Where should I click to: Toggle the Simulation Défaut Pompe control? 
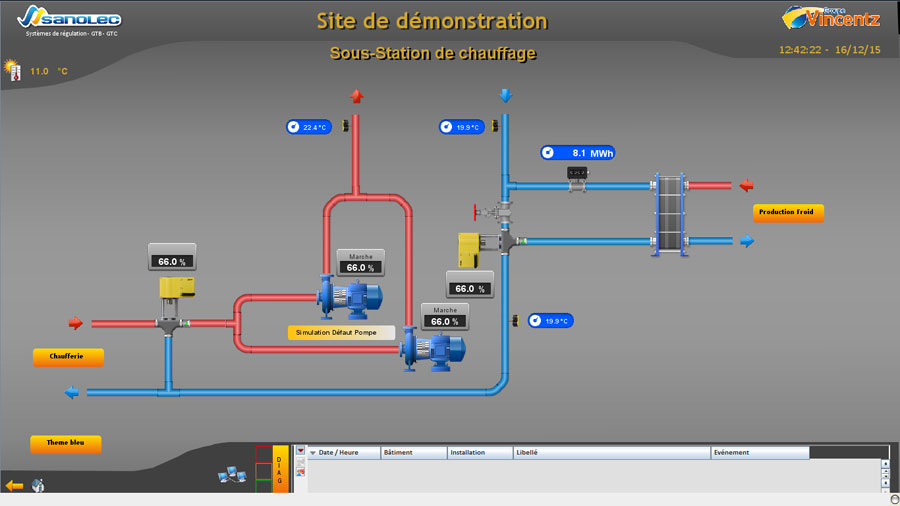(x=341, y=332)
